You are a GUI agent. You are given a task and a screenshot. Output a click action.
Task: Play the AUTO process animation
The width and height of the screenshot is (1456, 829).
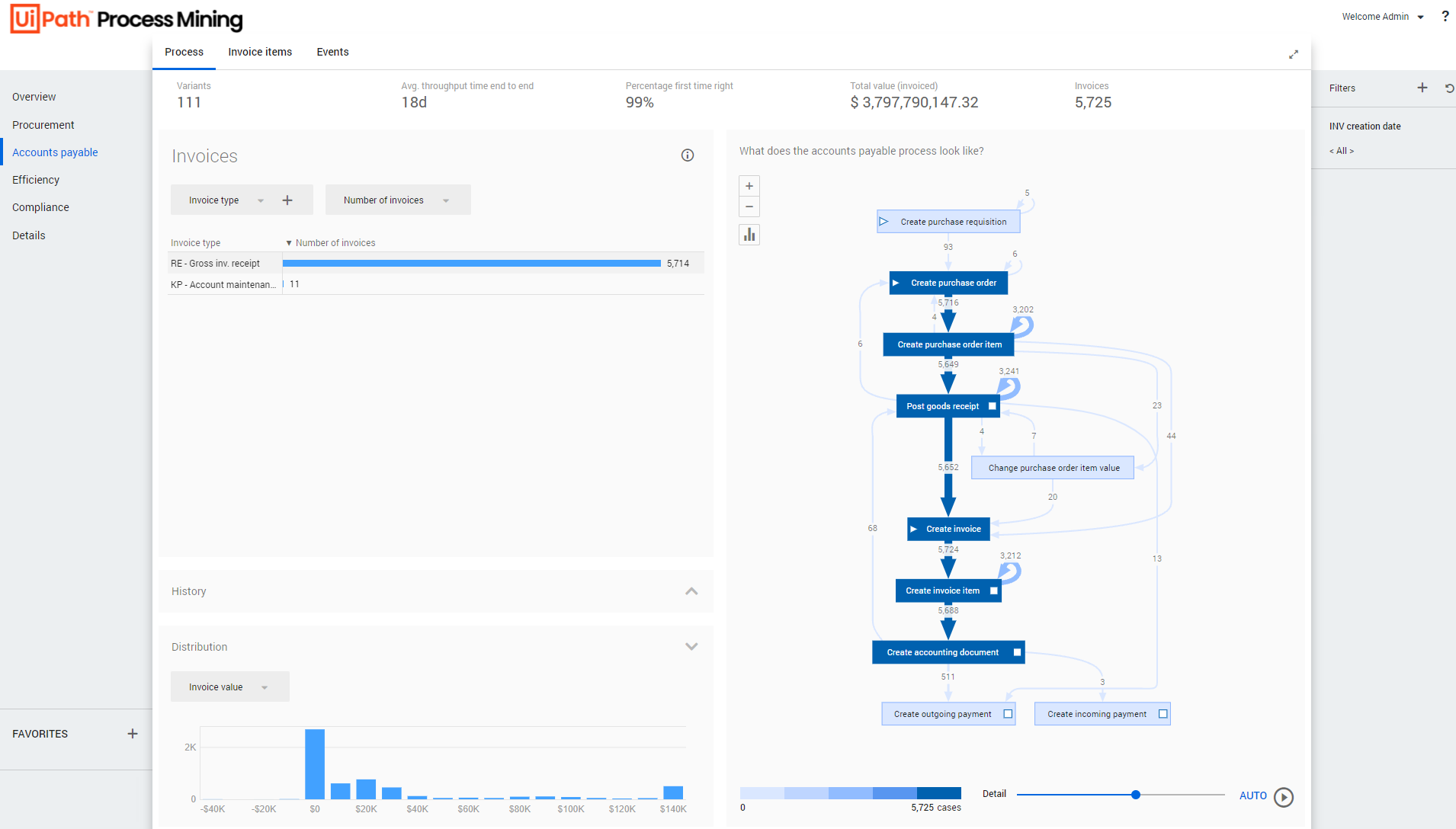(1284, 796)
